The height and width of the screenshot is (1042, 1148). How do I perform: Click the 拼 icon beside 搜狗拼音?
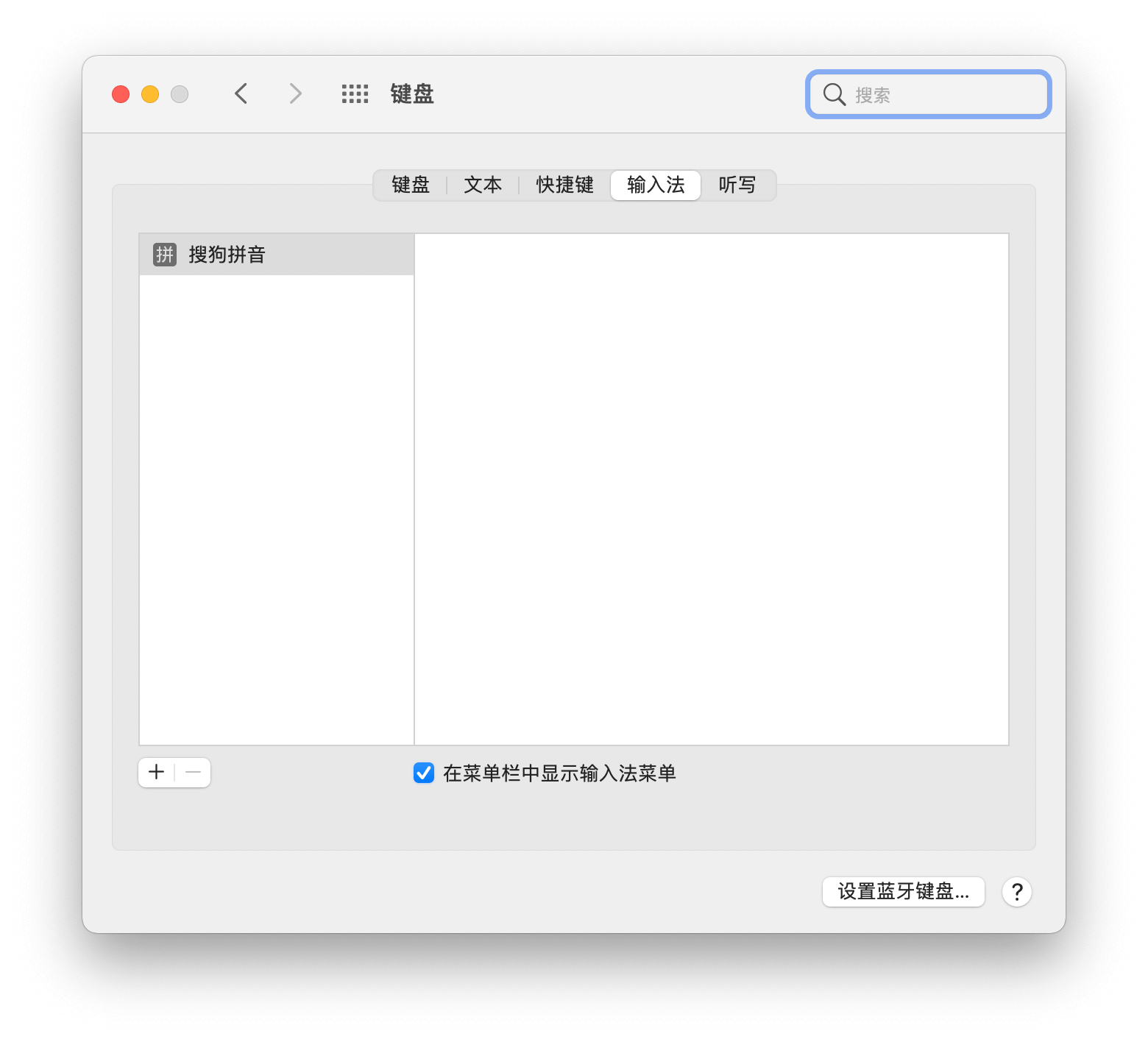(x=165, y=255)
